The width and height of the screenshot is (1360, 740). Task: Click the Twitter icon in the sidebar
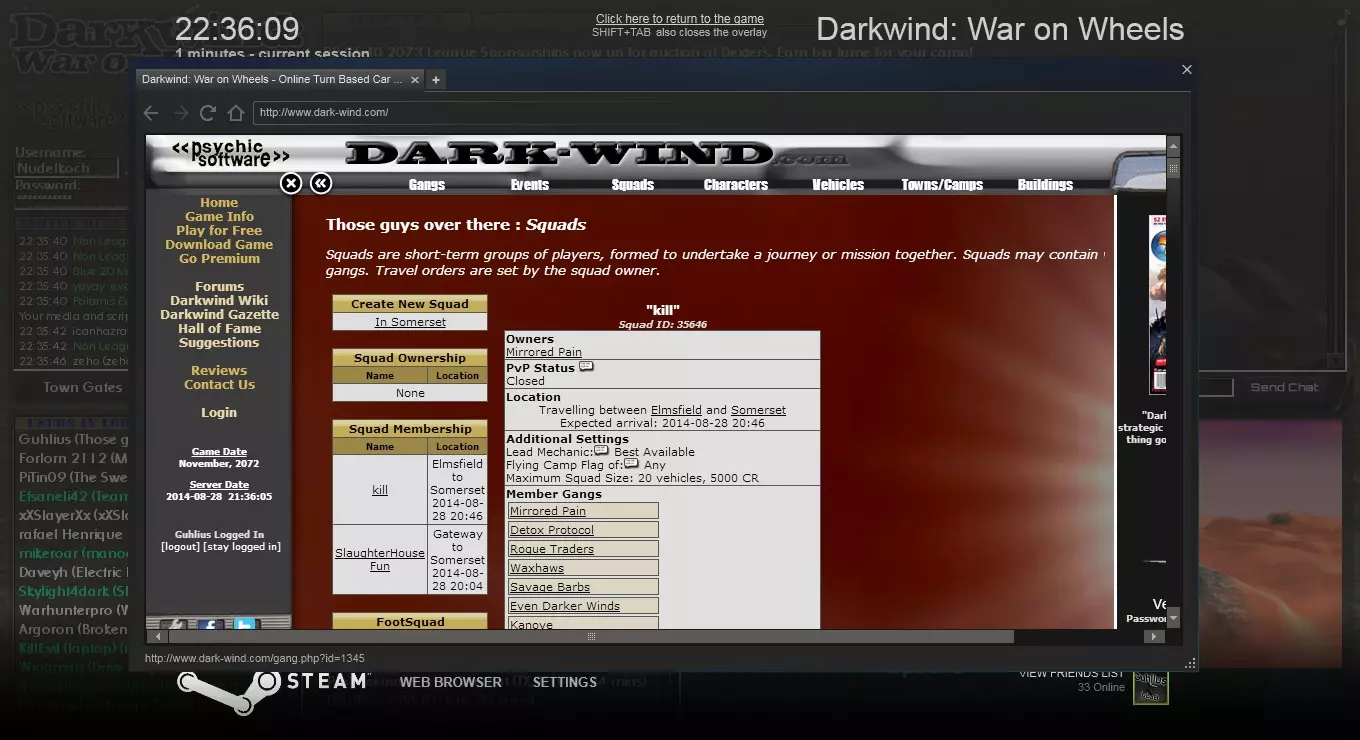245,626
